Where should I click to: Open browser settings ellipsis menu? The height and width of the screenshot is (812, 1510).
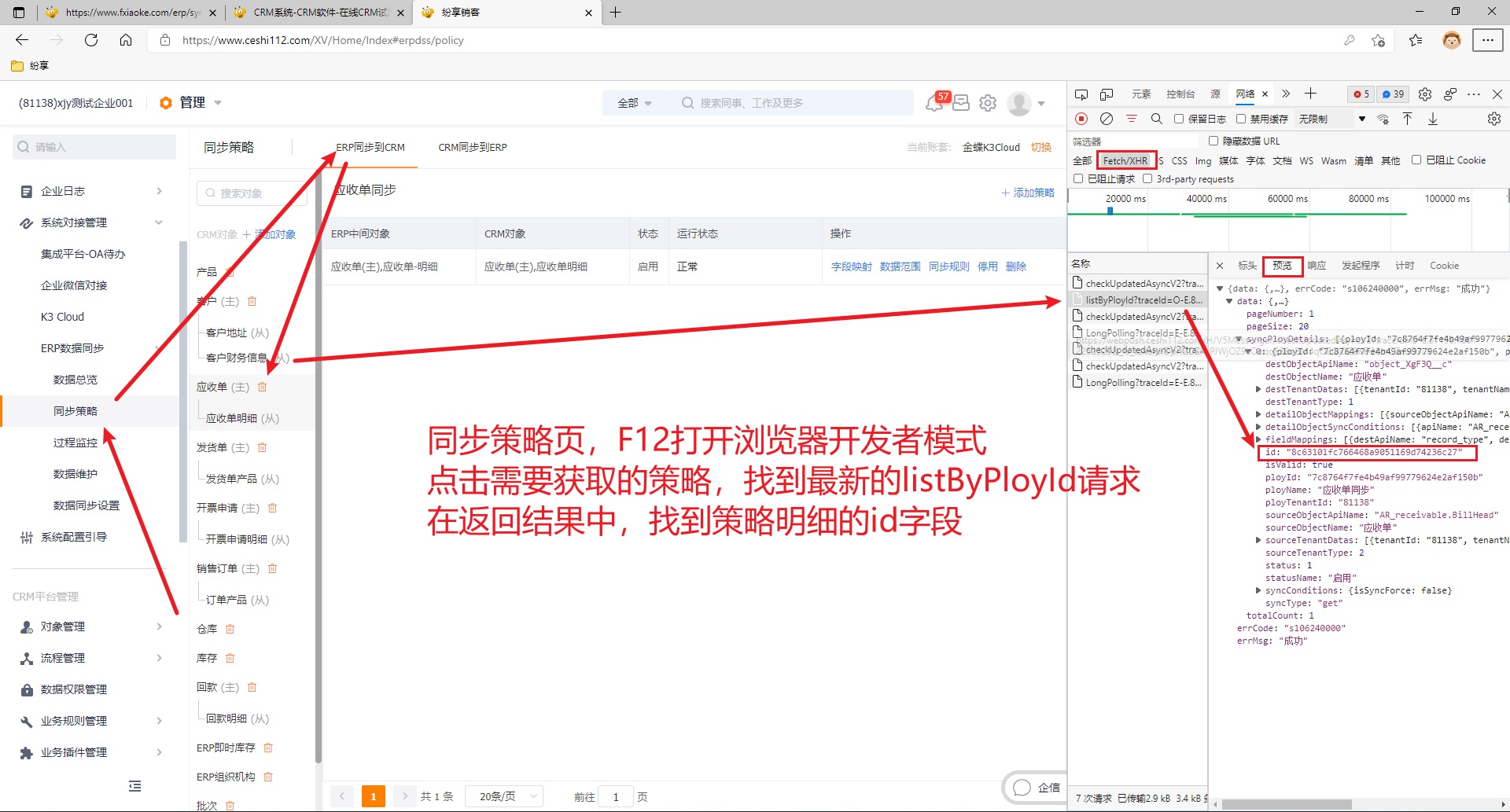pos(1487,40)
